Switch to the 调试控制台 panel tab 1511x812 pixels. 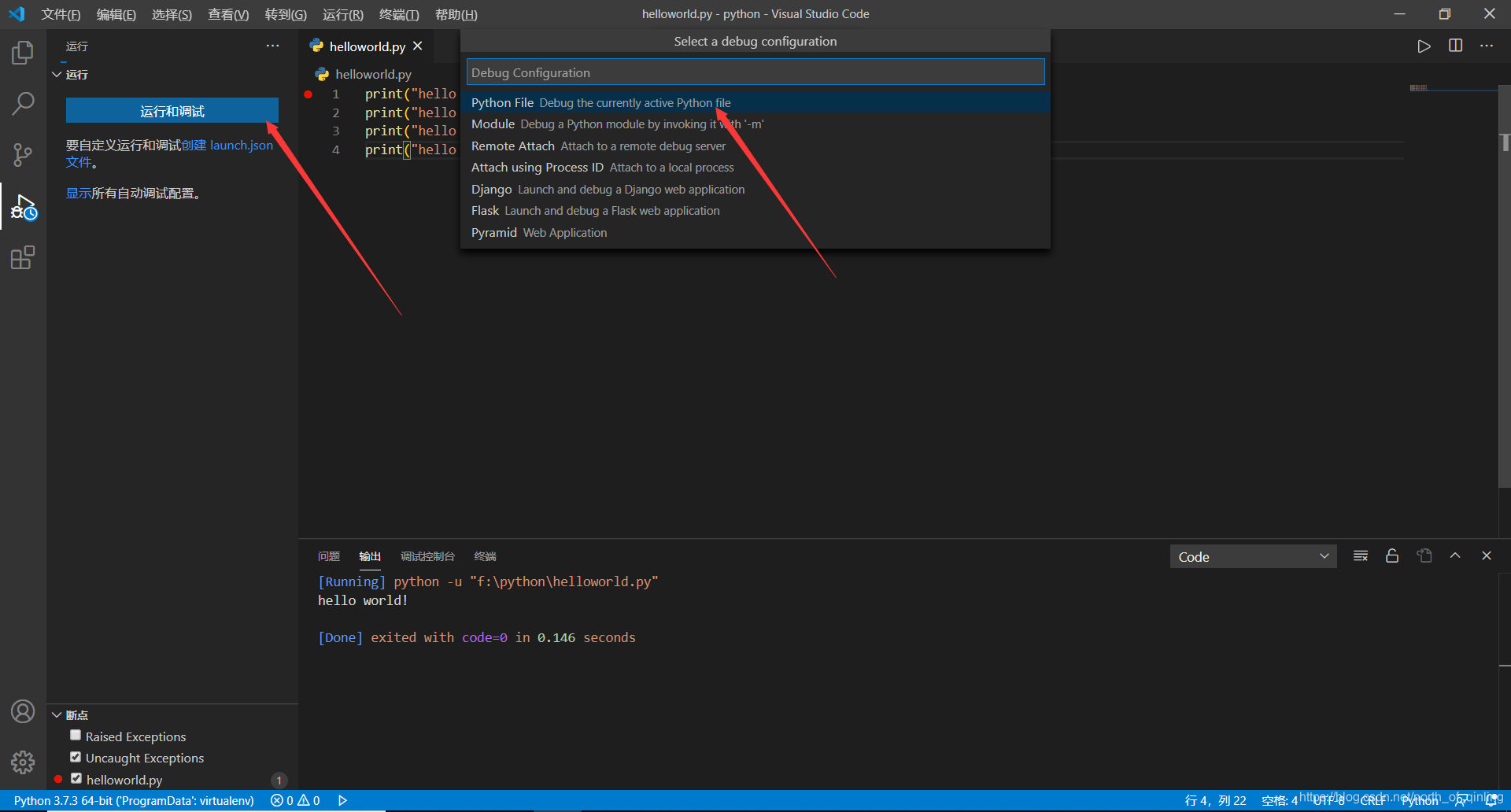(x=427, y=556)
